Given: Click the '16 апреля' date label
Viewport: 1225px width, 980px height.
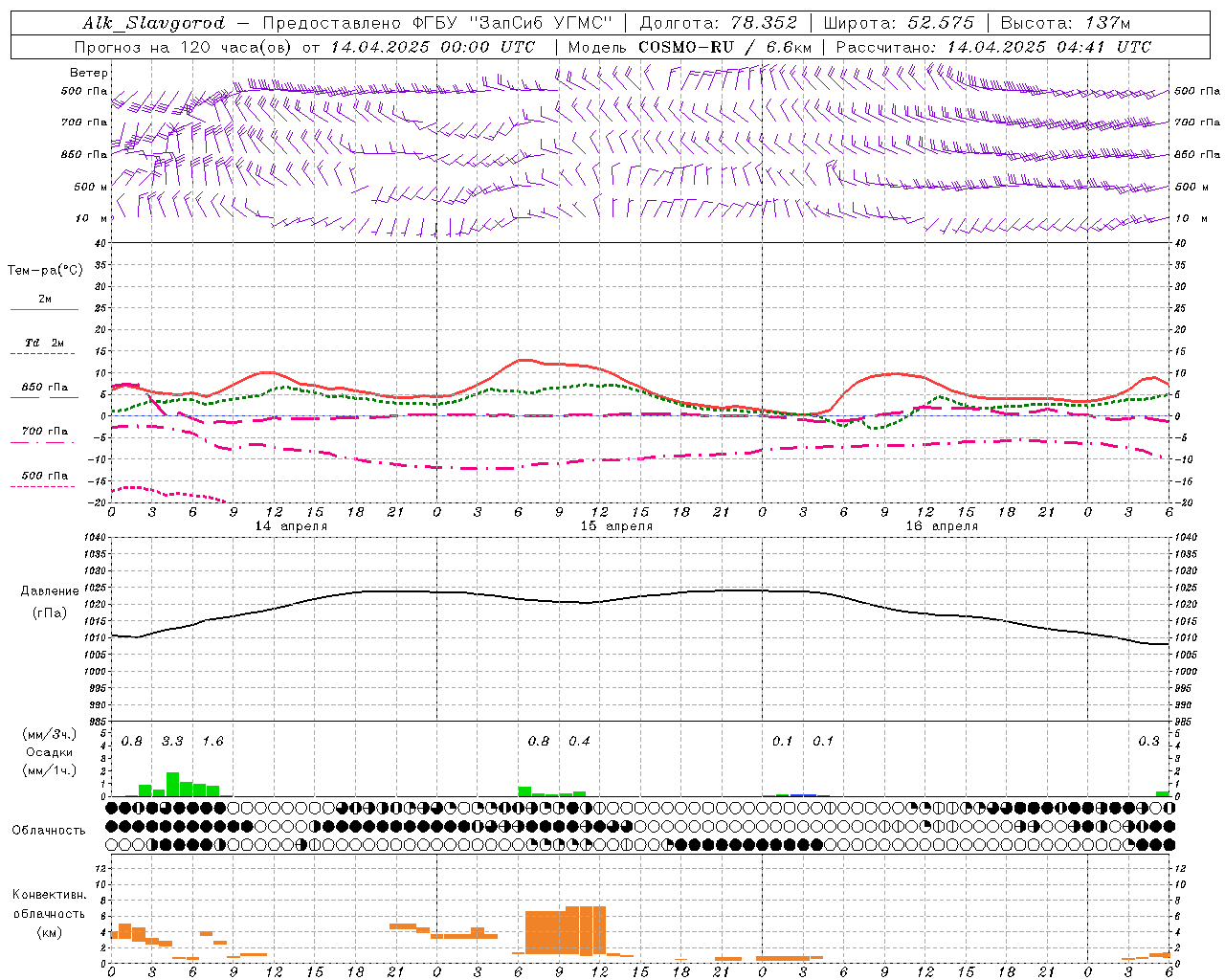Looking at the screenshot, I should (x=942, y=526).
